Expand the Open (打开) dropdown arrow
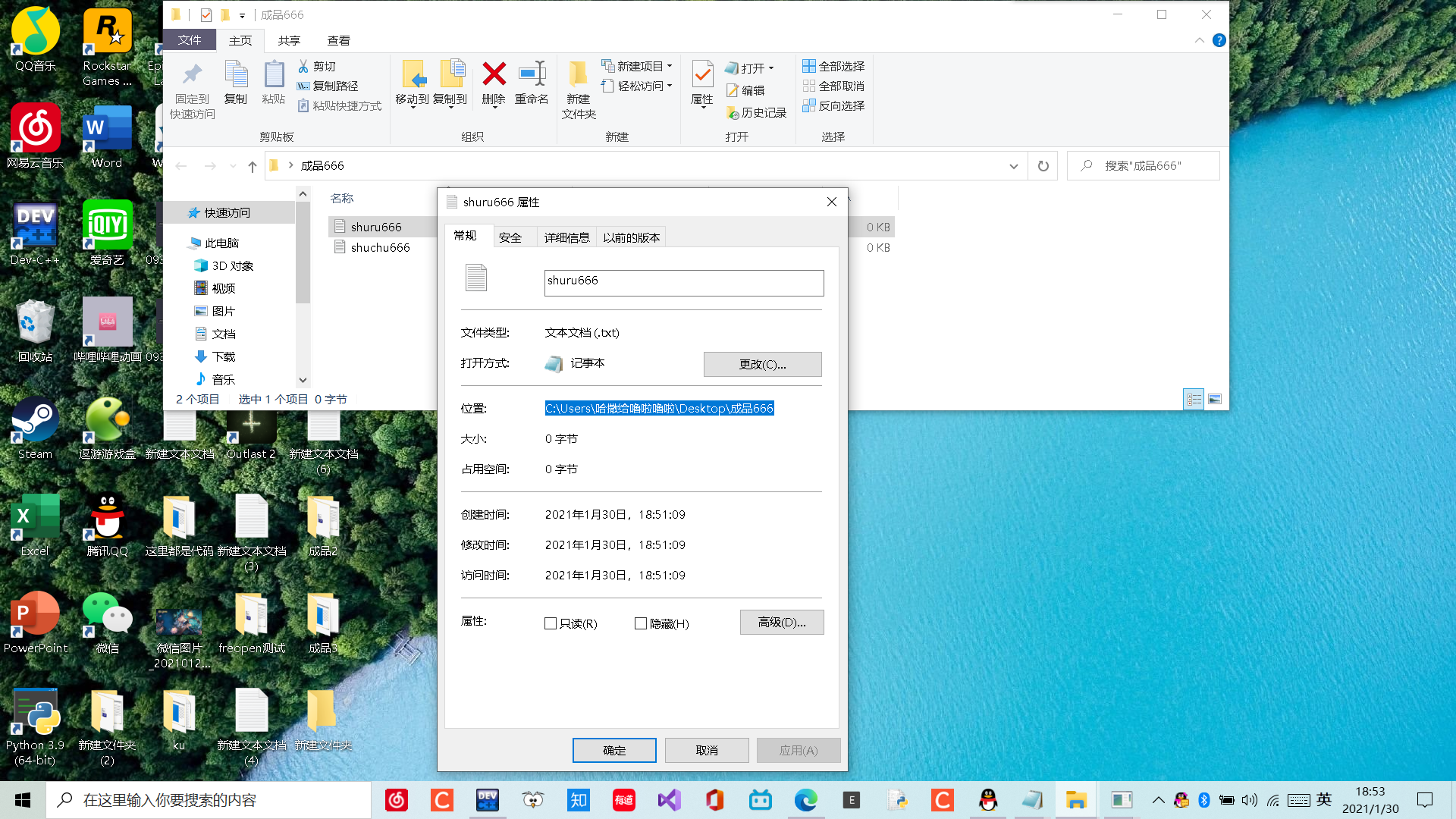 (771, 68)
